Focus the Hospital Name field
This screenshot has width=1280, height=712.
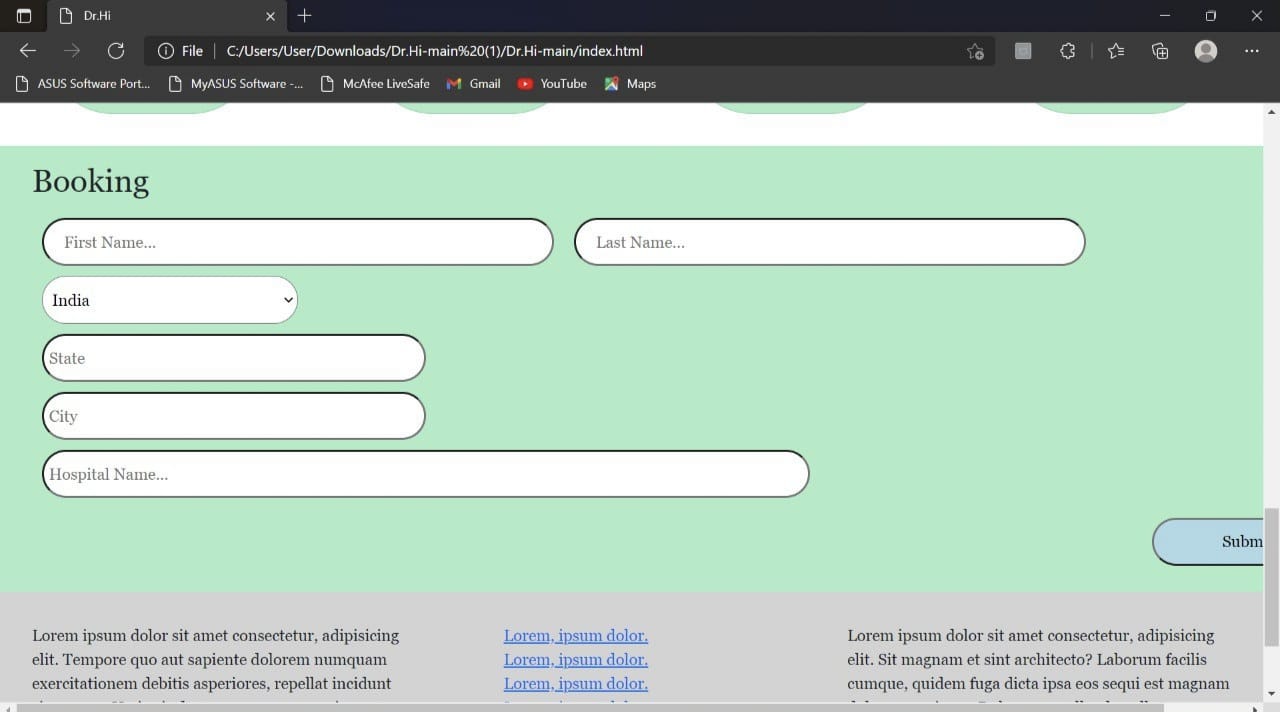pyautogui.click(x=426, y=474)
